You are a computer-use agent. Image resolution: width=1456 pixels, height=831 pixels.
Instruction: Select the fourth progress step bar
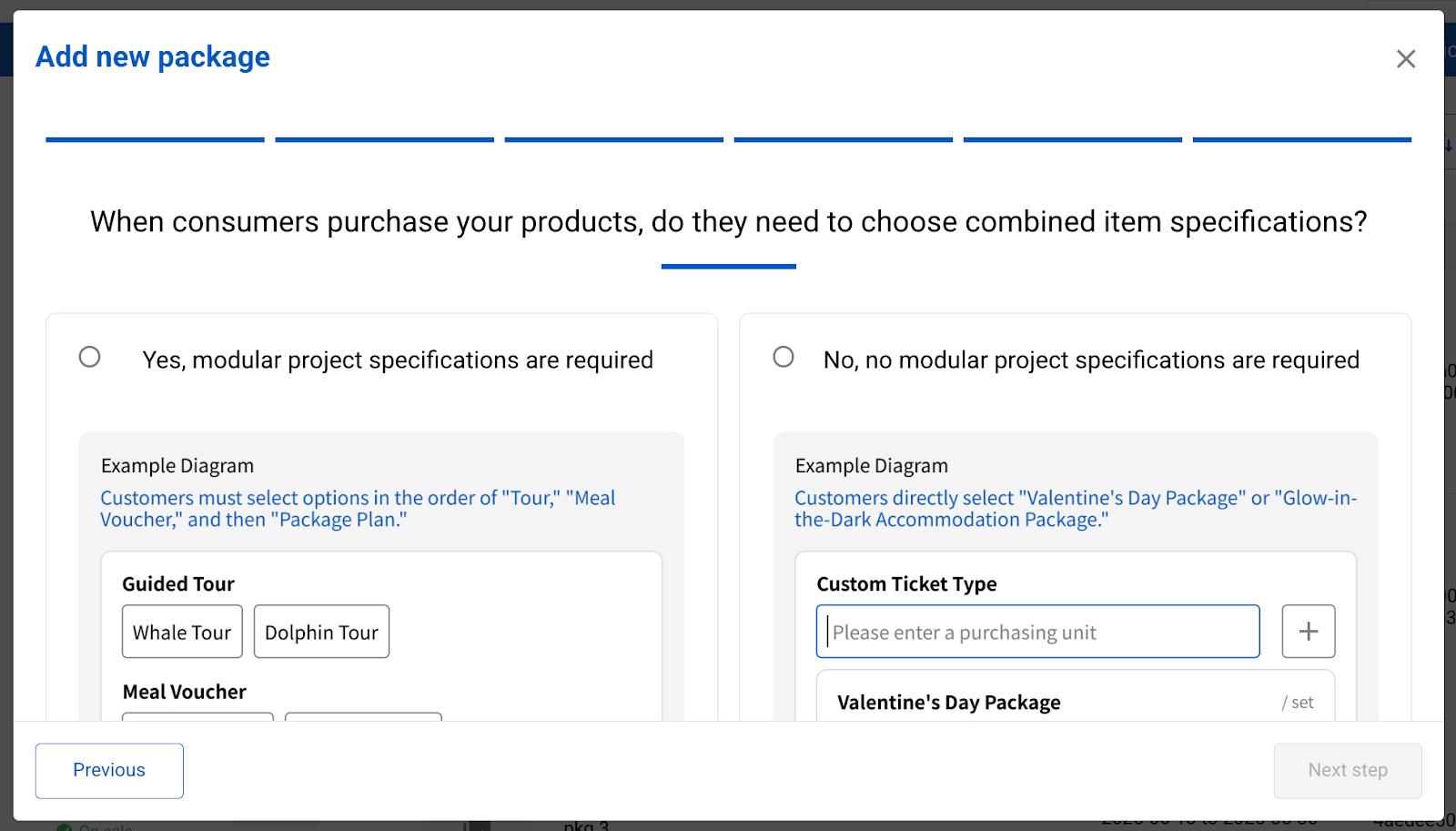[843, 139]
